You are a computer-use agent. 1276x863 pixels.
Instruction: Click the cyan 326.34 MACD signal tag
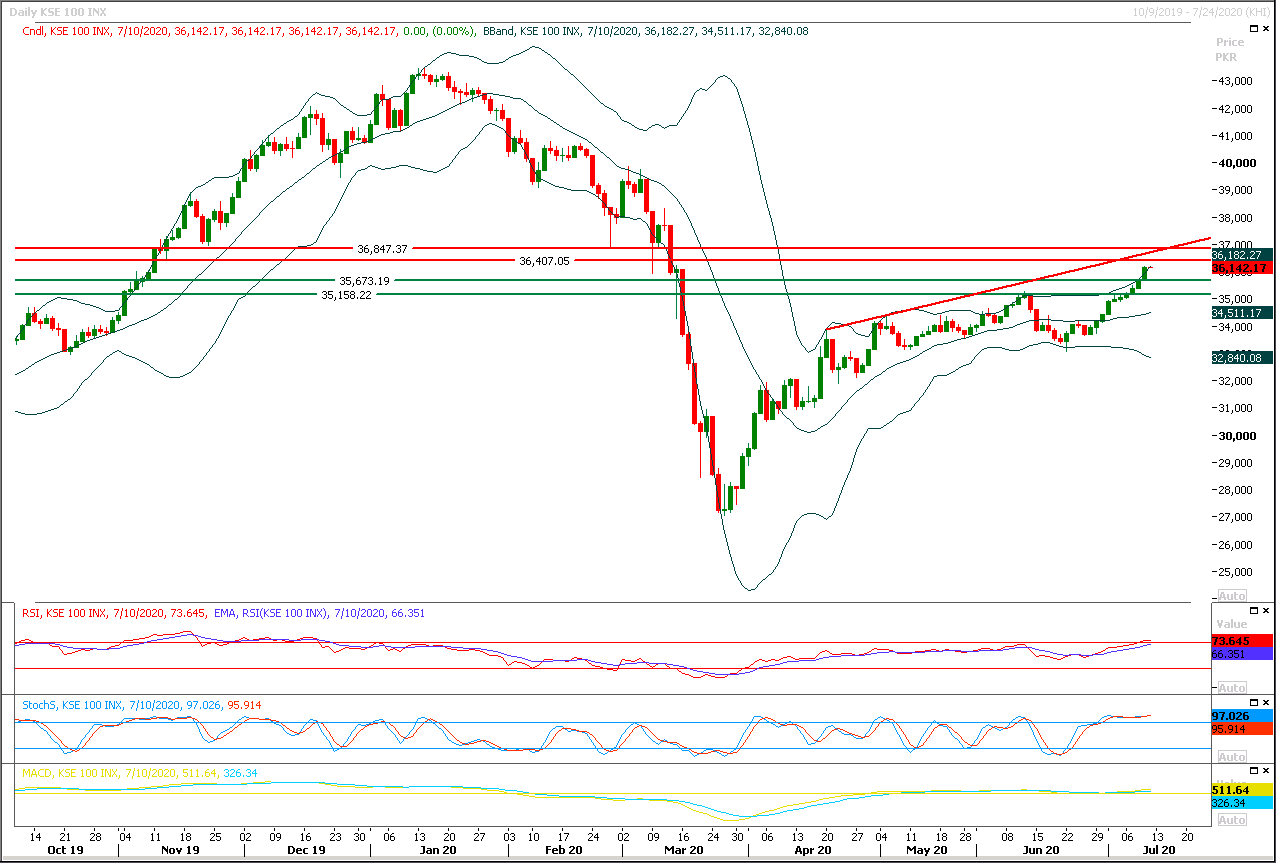(1241, 803)
